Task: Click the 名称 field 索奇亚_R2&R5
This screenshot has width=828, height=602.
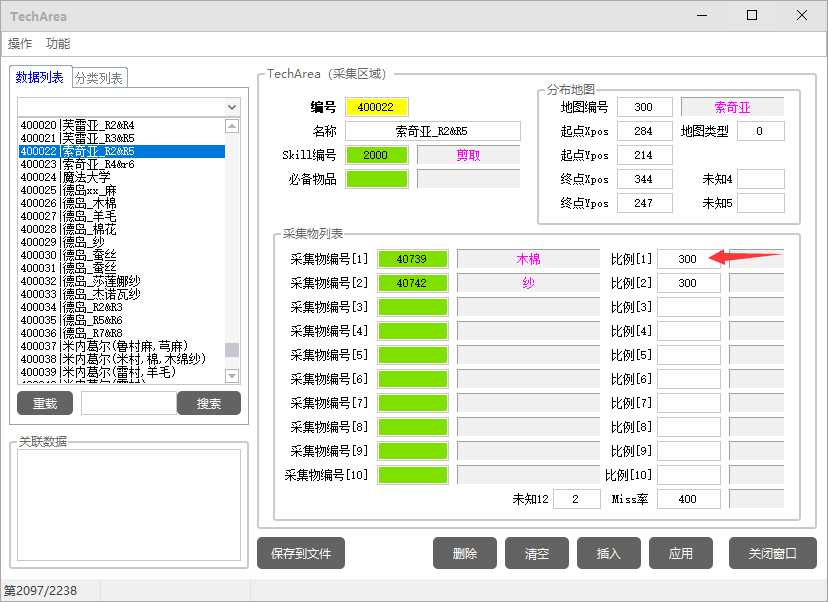Action: tap(432, 131)
